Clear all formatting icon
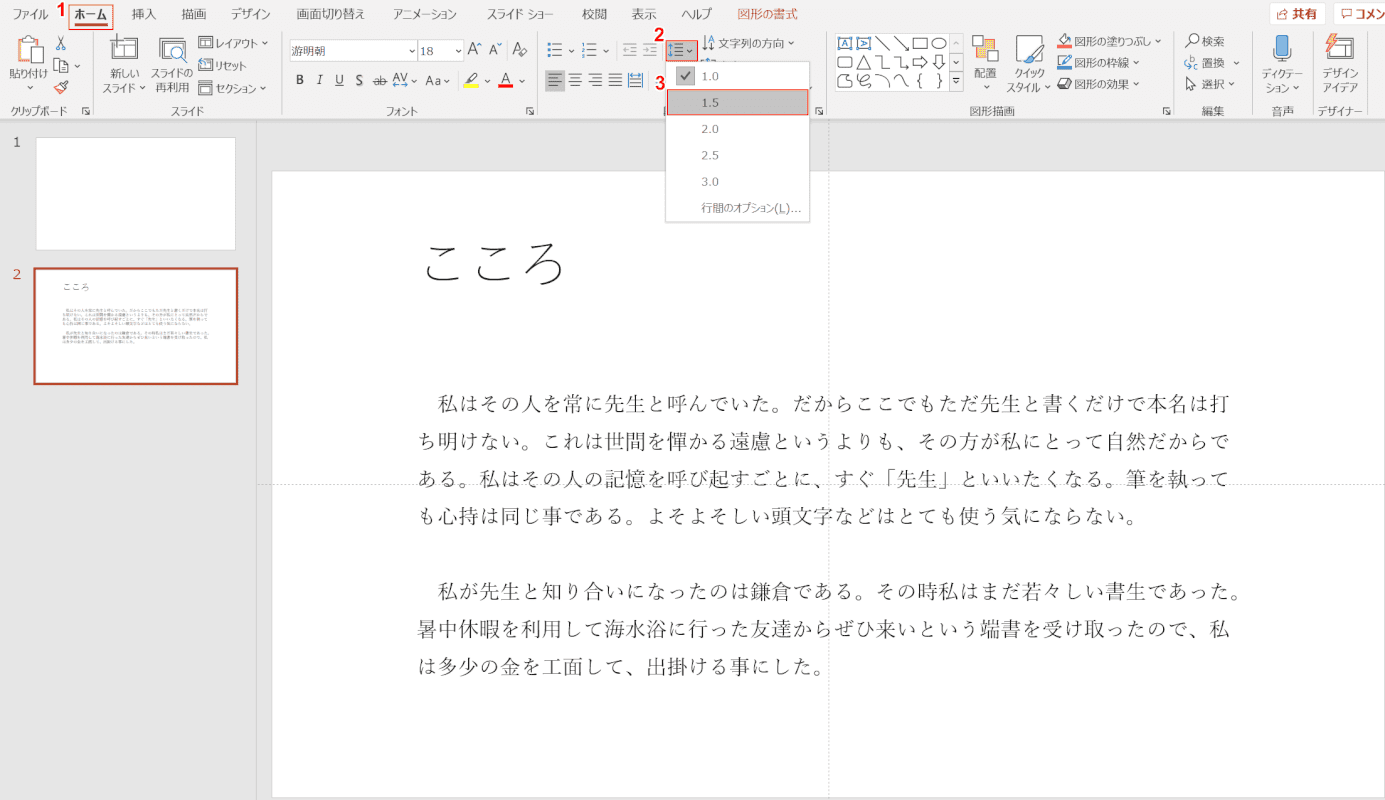 click(519, 49)
